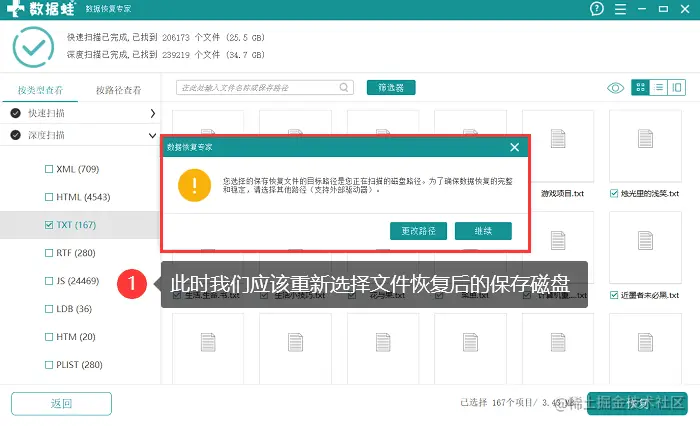Screen dimensions: 700x426
Task: Toggle the 快速扫描 check circle
Action: 16,113
